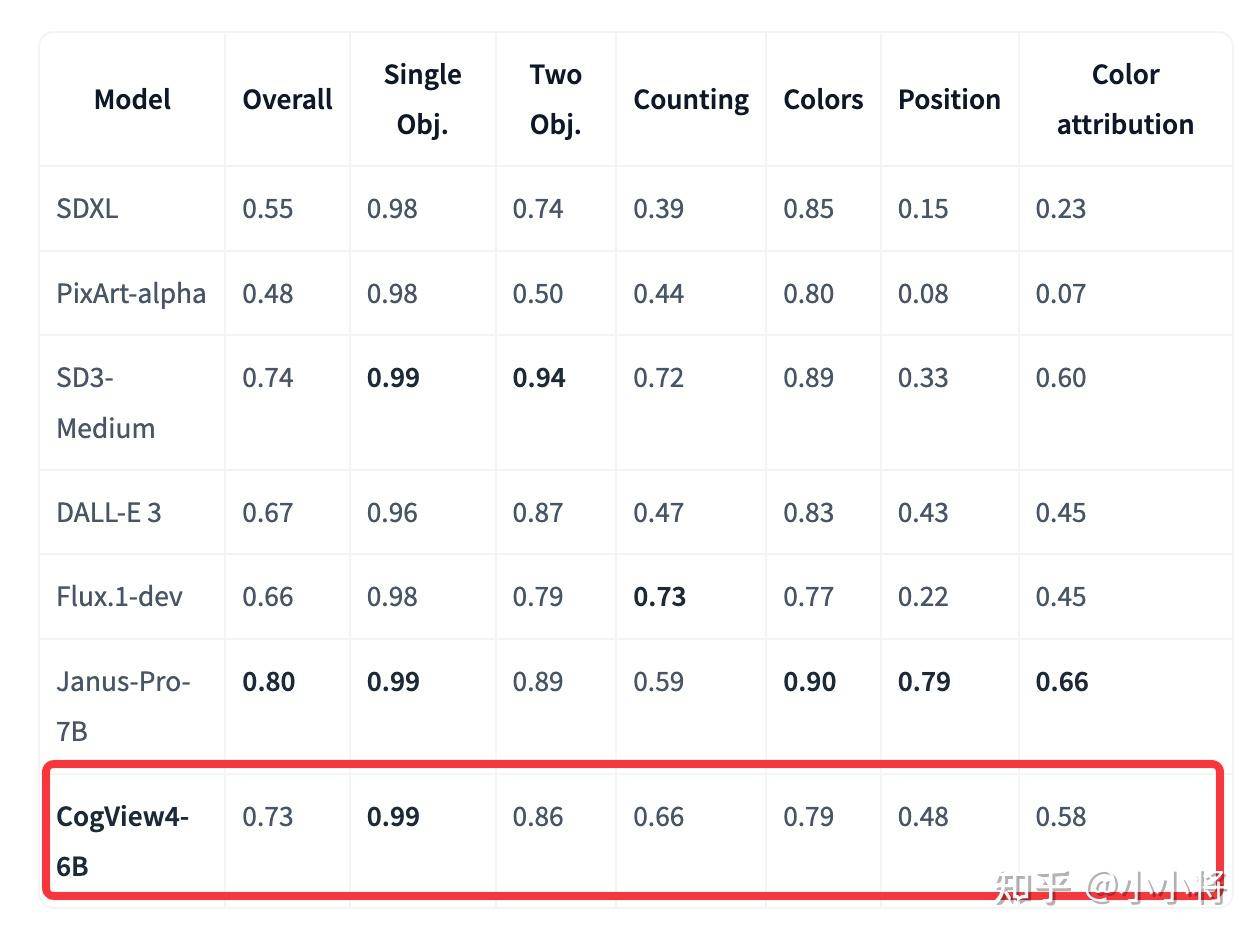Click the Two Obj. column header
The width and height of the screenshot is (1260, 938).
pos(555,99)
